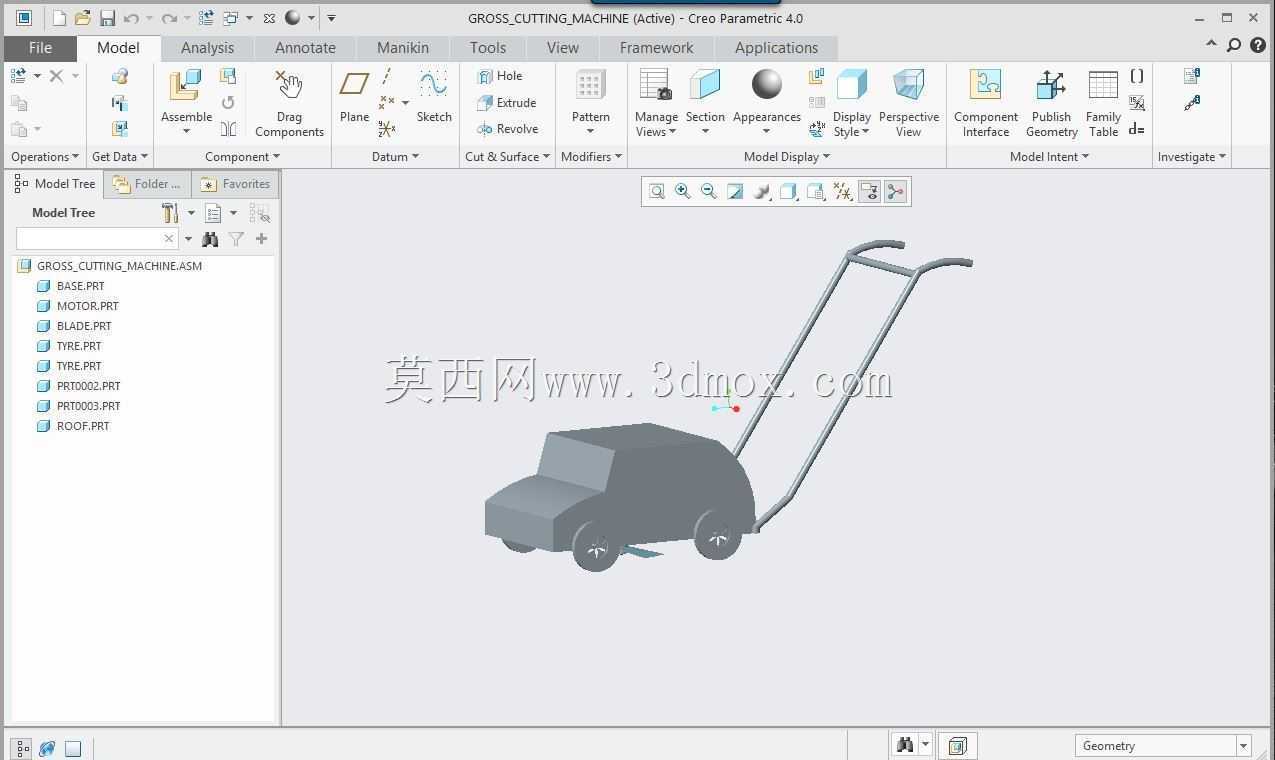Click the d= relations icon
The image size is (1275, 760).
coord(1137,129)
